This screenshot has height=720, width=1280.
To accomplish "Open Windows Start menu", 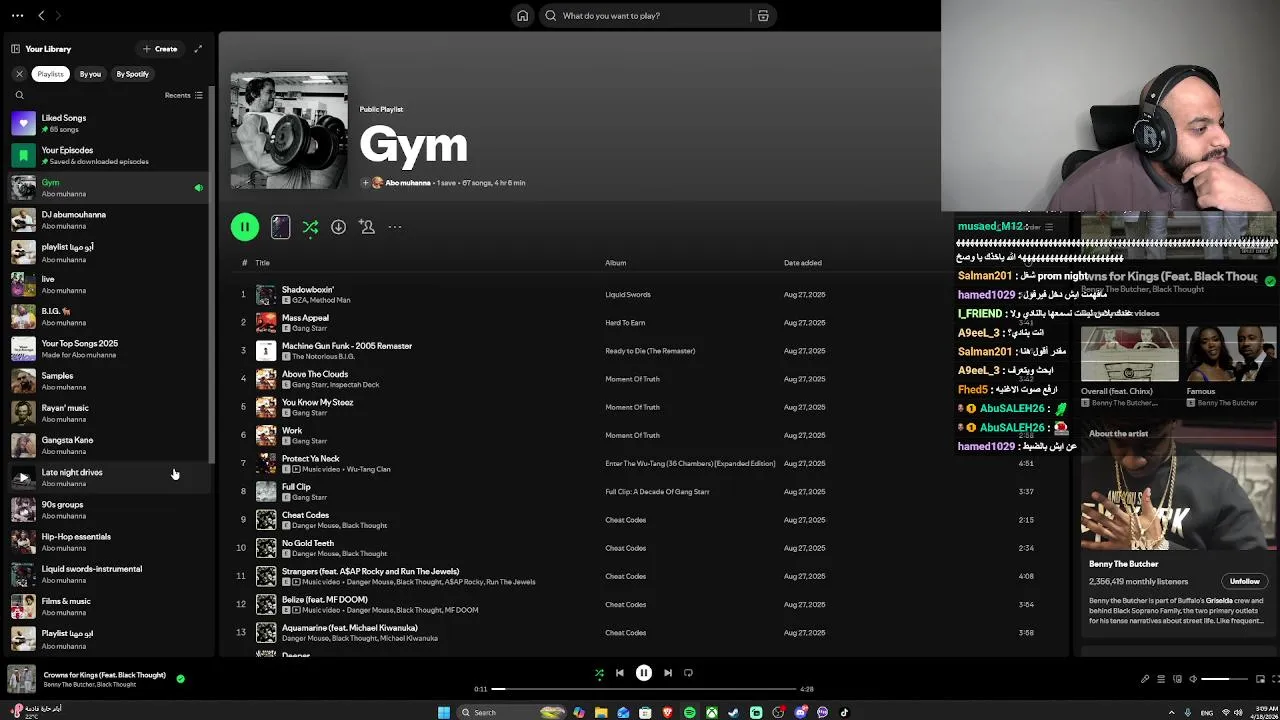I will [444, 712].
